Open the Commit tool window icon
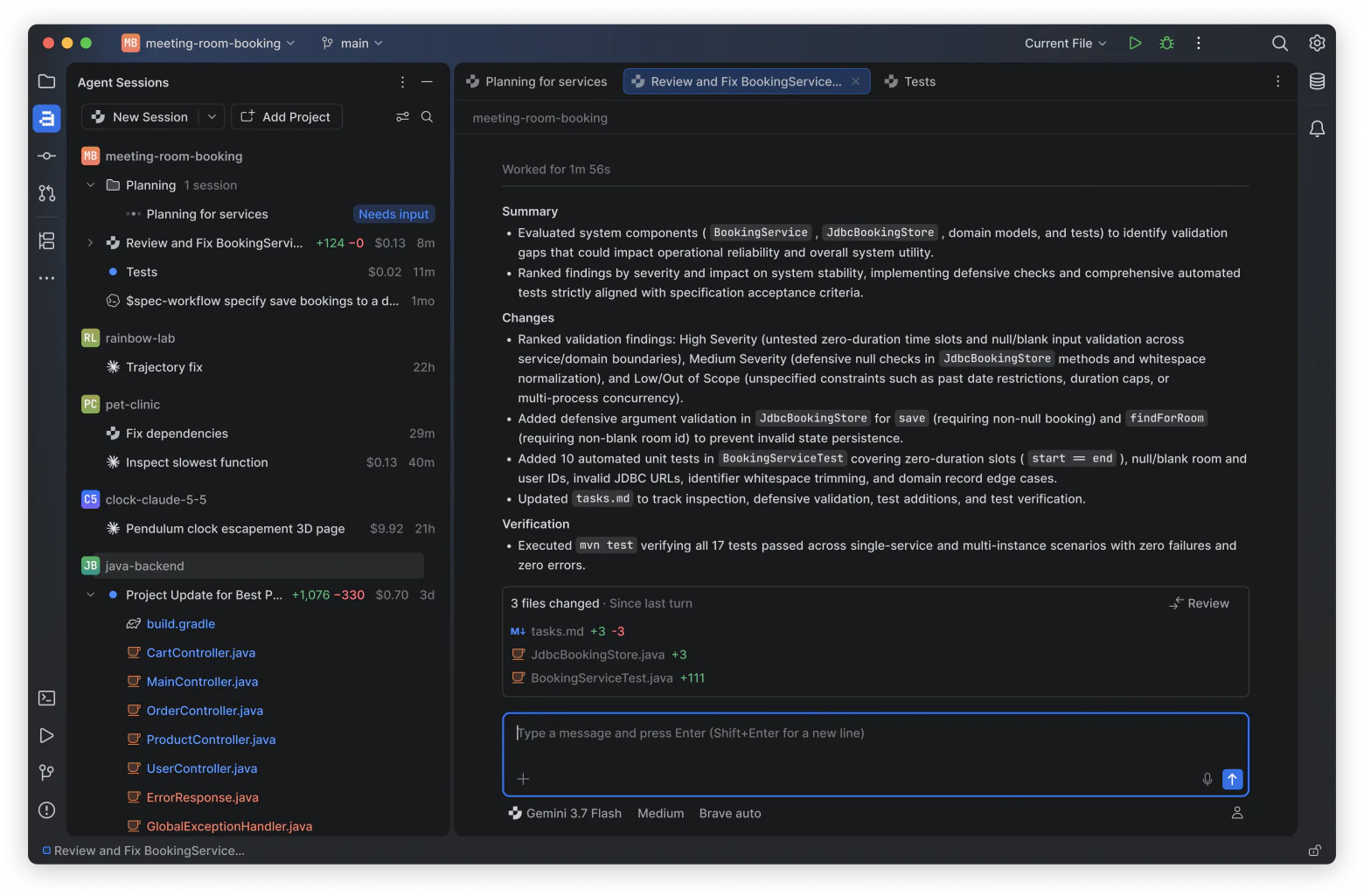Image resolution: width=1364 pixels, height=896 pixels. click(47, 156)
